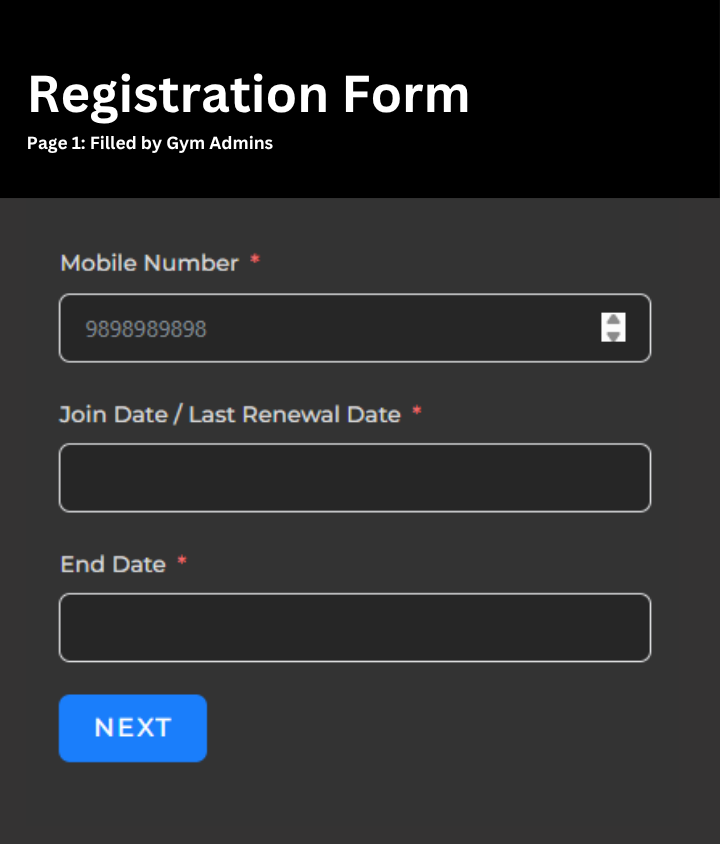Select the End Date input box
This screenshot has height=844, width=720.
(x=355, y=628)
